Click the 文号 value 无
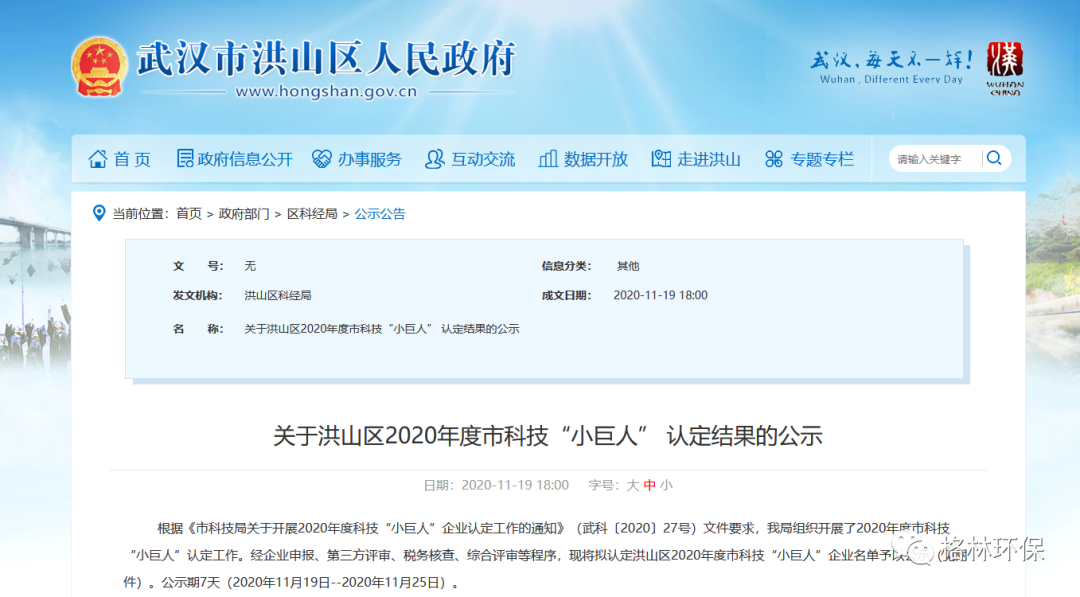The width and height of the screenshot is (1080, 597). pyautogui.click(x=250, y=266)
